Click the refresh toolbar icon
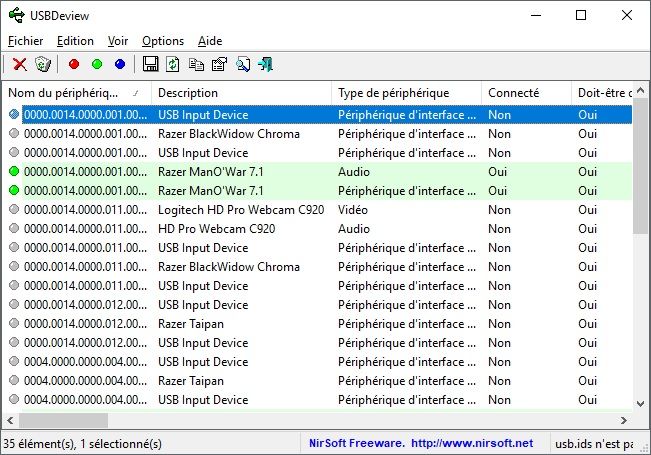Viewport: 651px width, 455px height. tap(173, 64)
